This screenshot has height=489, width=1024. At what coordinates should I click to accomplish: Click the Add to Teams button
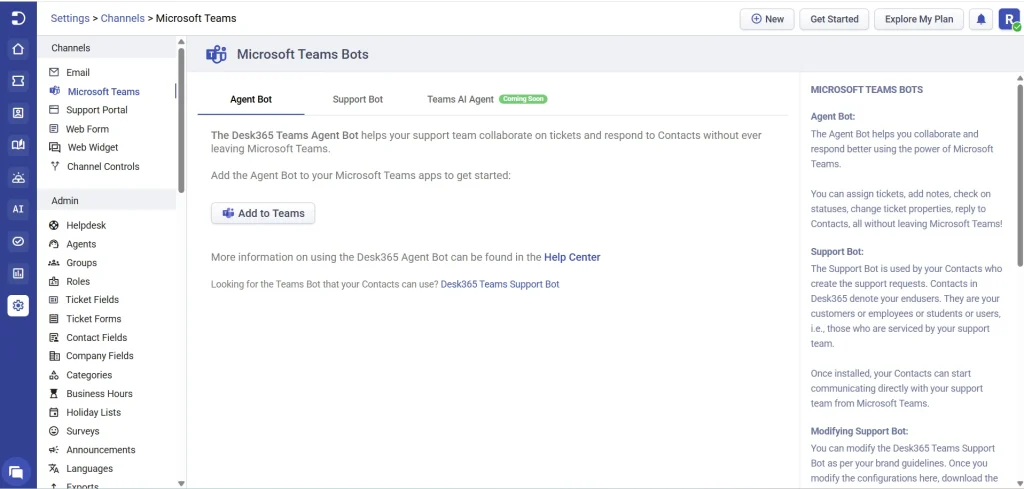point(263,213)
